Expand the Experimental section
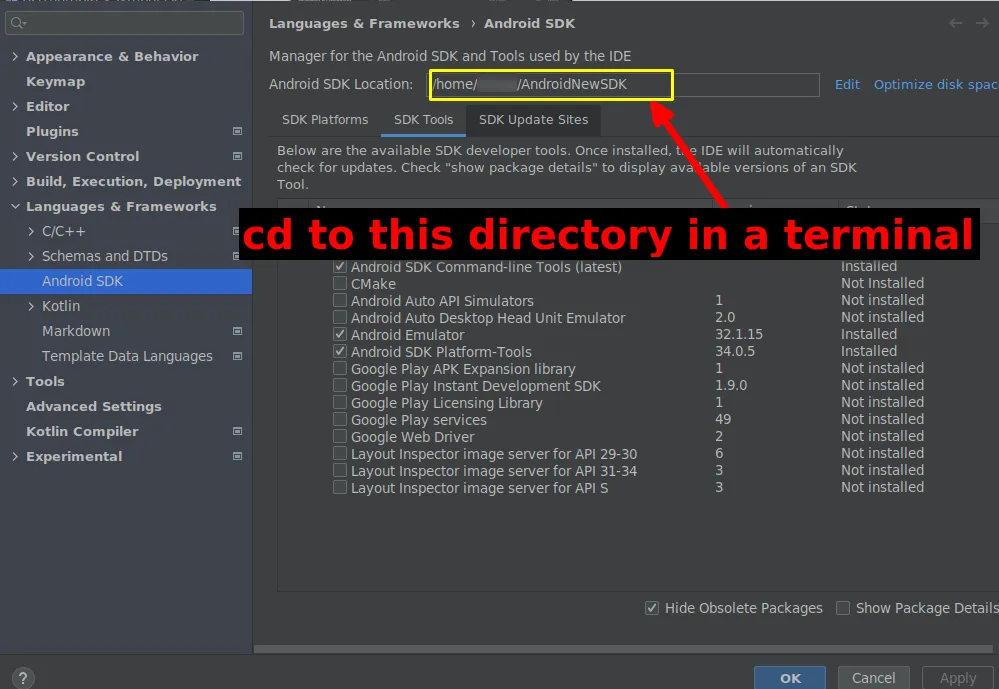 15,456
